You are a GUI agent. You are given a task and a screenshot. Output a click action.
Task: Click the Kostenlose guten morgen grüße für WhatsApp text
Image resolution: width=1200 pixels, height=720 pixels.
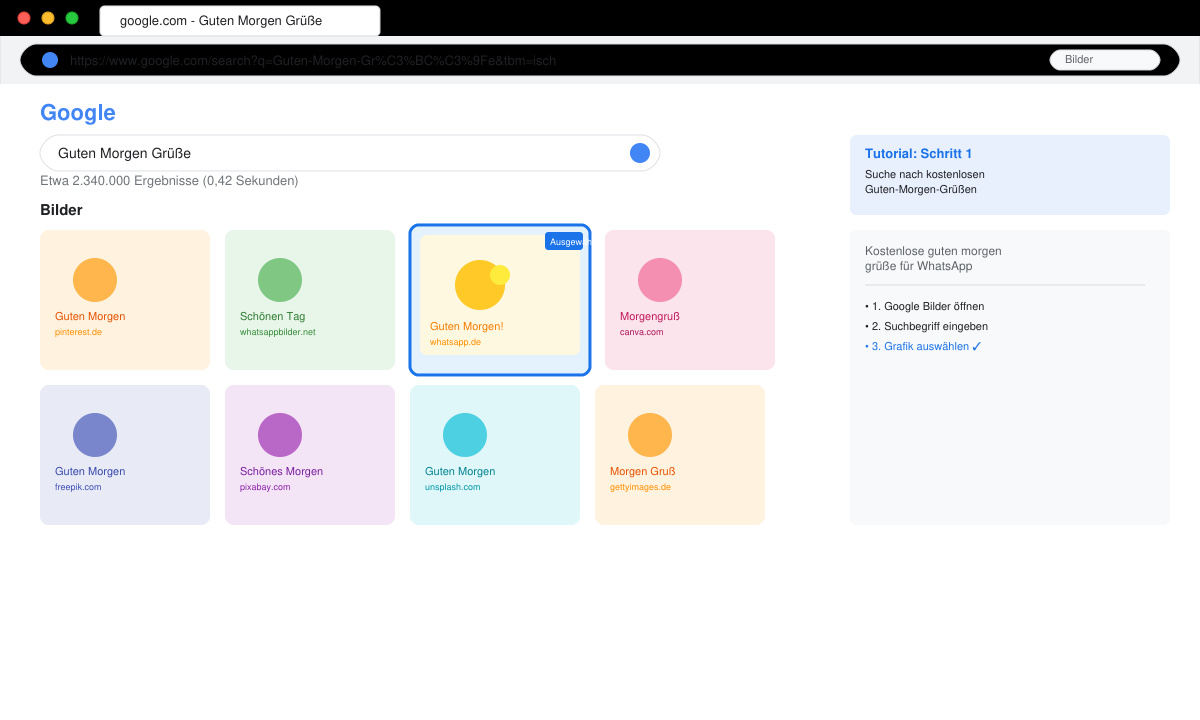(x=933, y=258)
